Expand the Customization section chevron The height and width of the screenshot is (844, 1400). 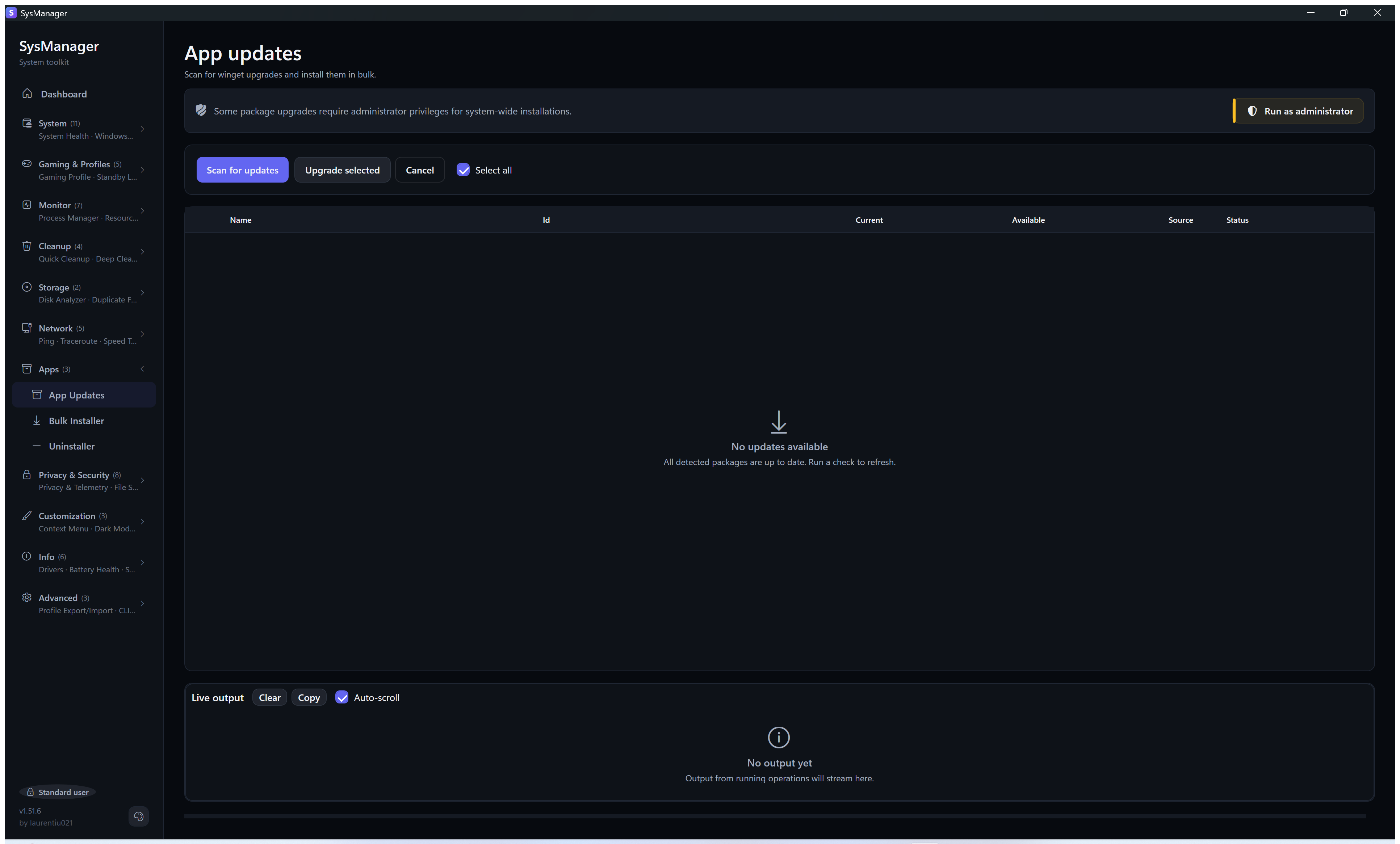143,522
